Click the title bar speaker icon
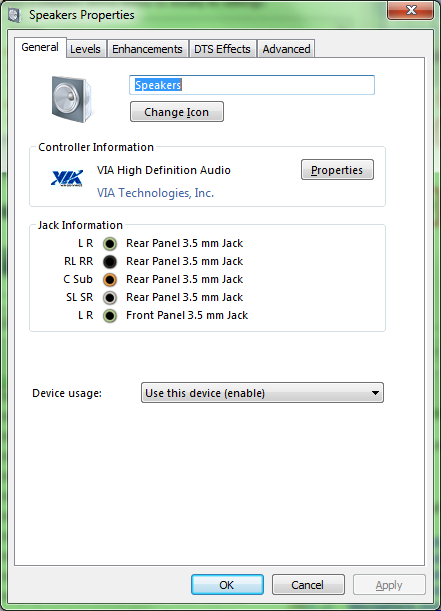The image size is (441, 611). 14,15
